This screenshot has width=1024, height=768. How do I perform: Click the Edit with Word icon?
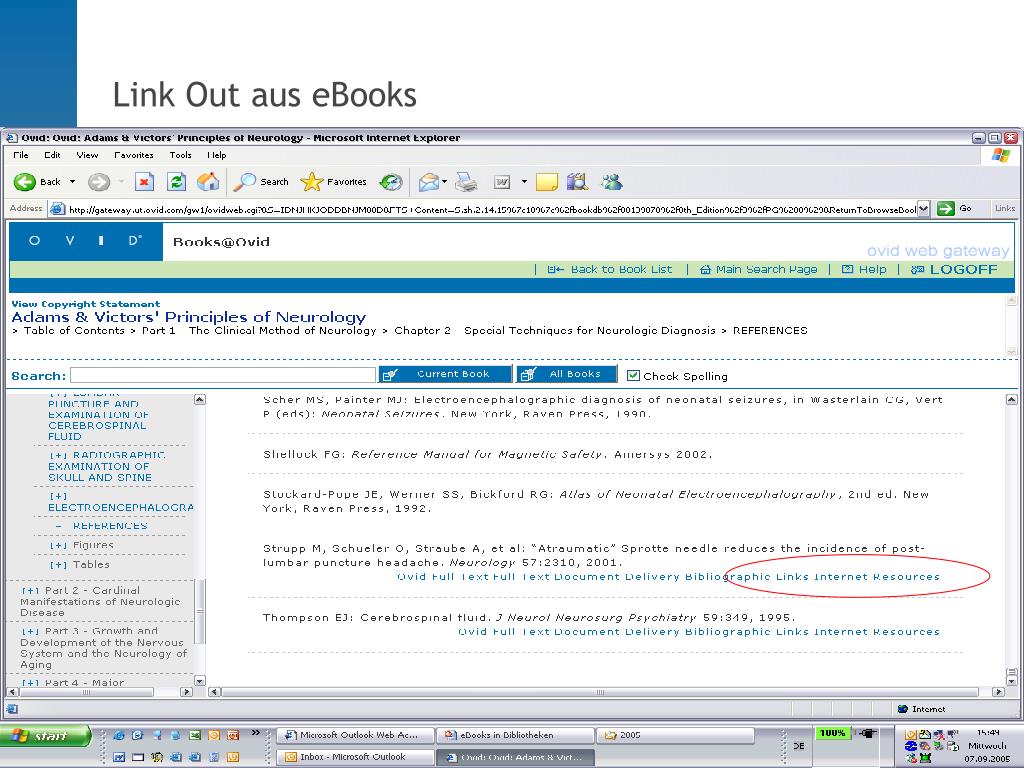click(502, 182)
